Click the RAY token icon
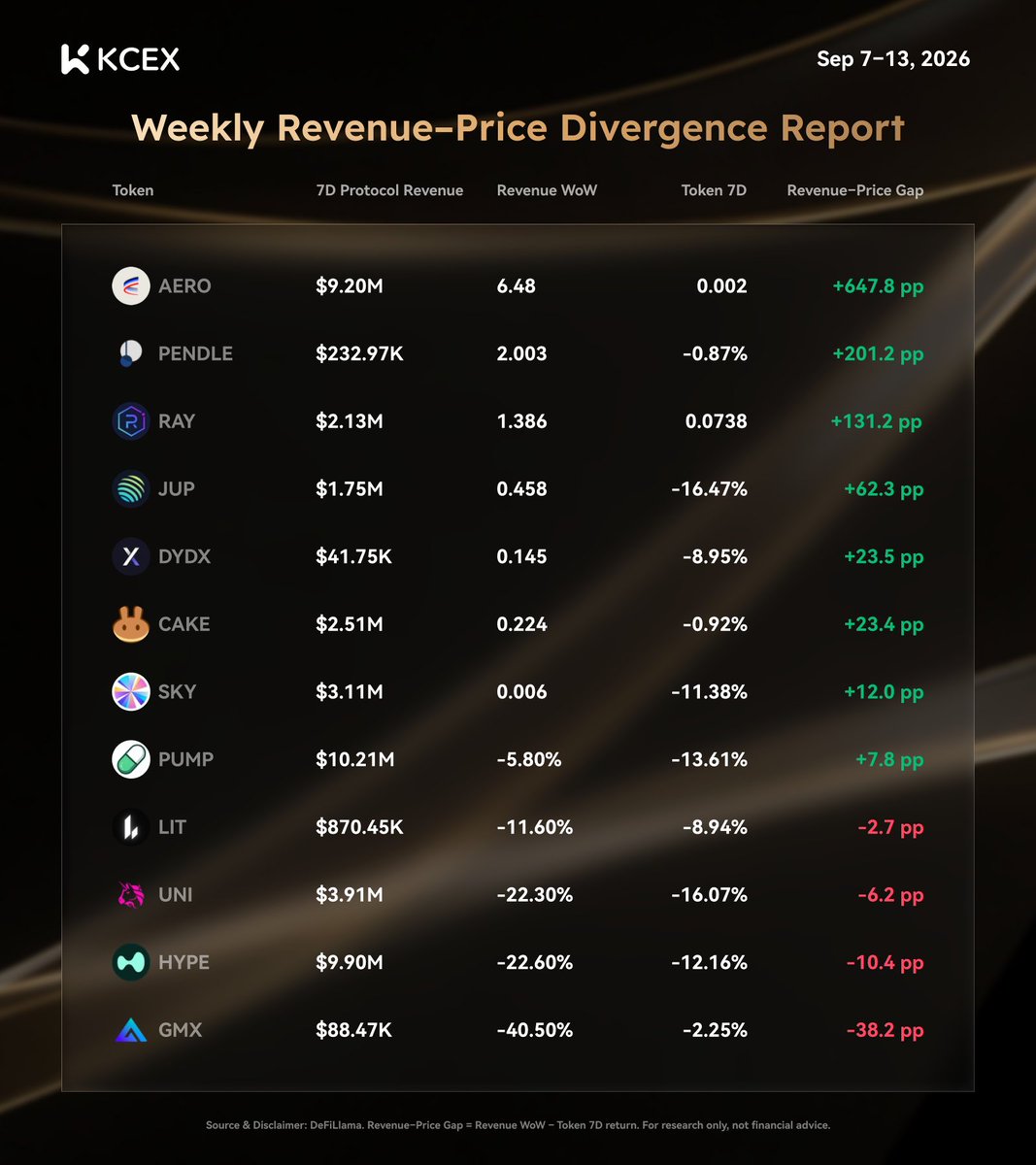The image size is (1036, 1165). 131,421
